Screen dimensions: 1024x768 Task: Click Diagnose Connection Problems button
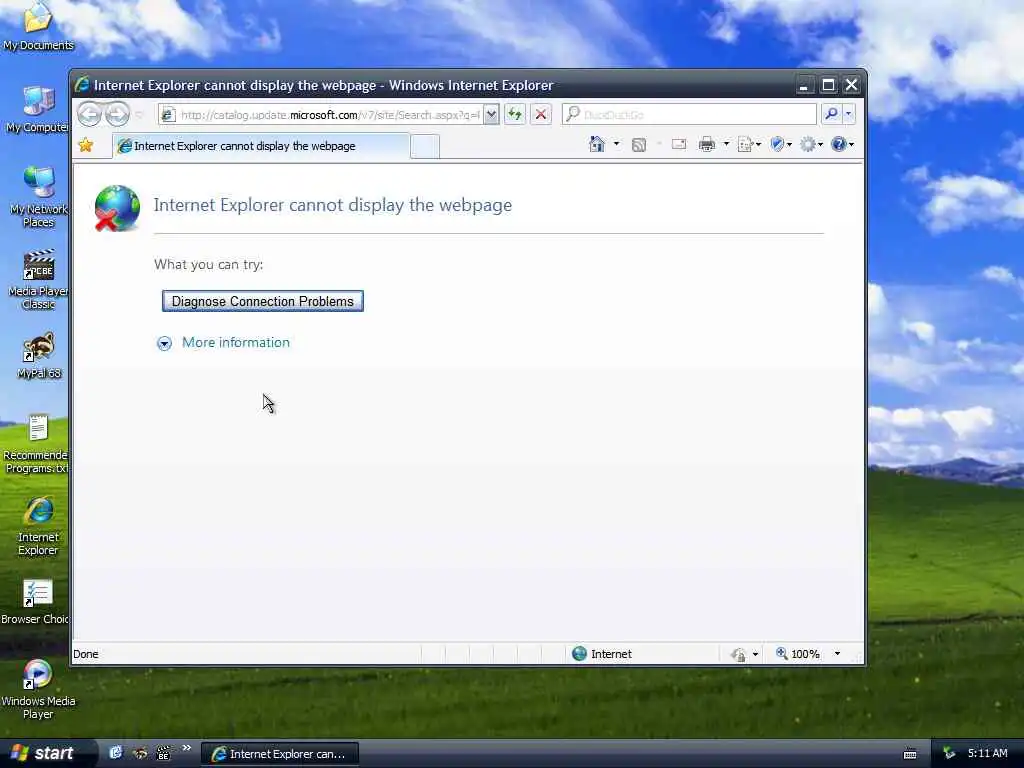(263, 301)
